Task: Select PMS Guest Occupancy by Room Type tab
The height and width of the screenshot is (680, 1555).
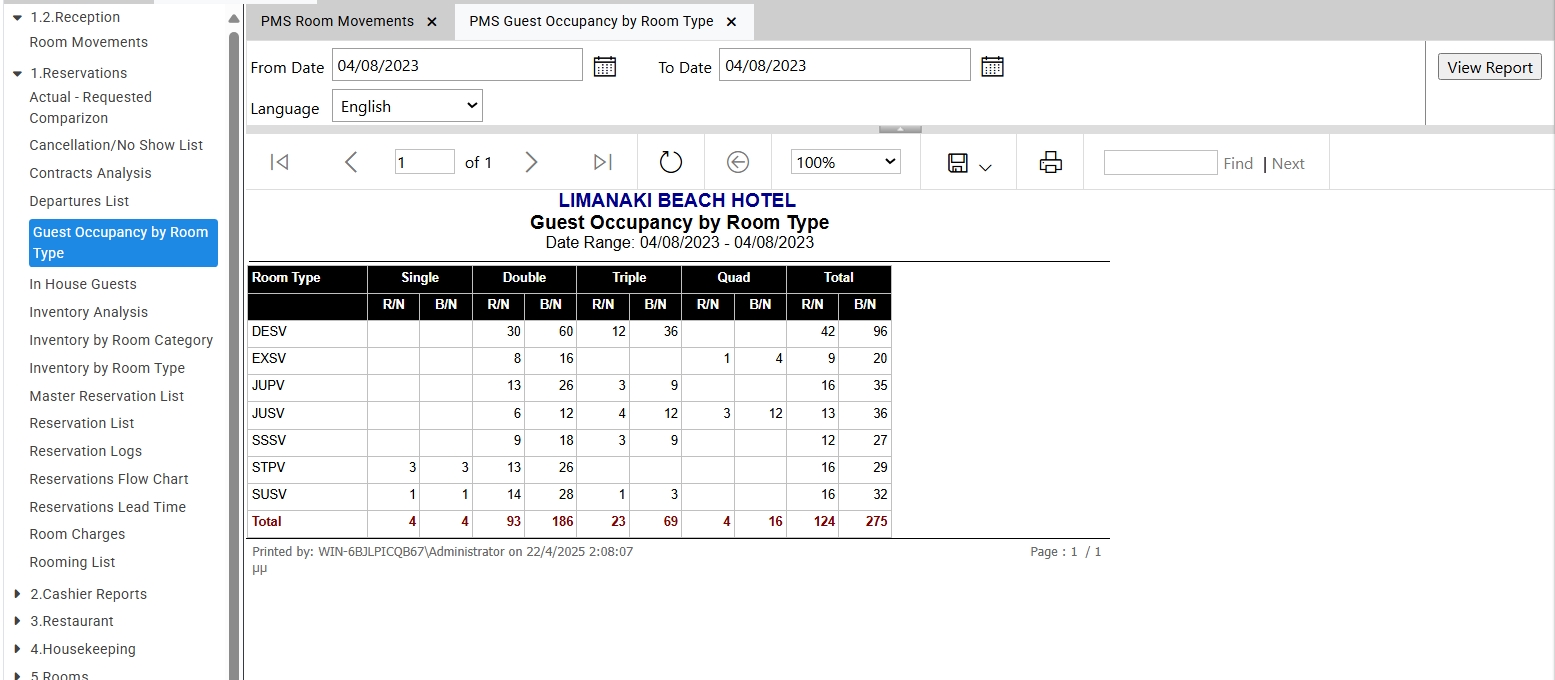Action: [x=591, y=21]
